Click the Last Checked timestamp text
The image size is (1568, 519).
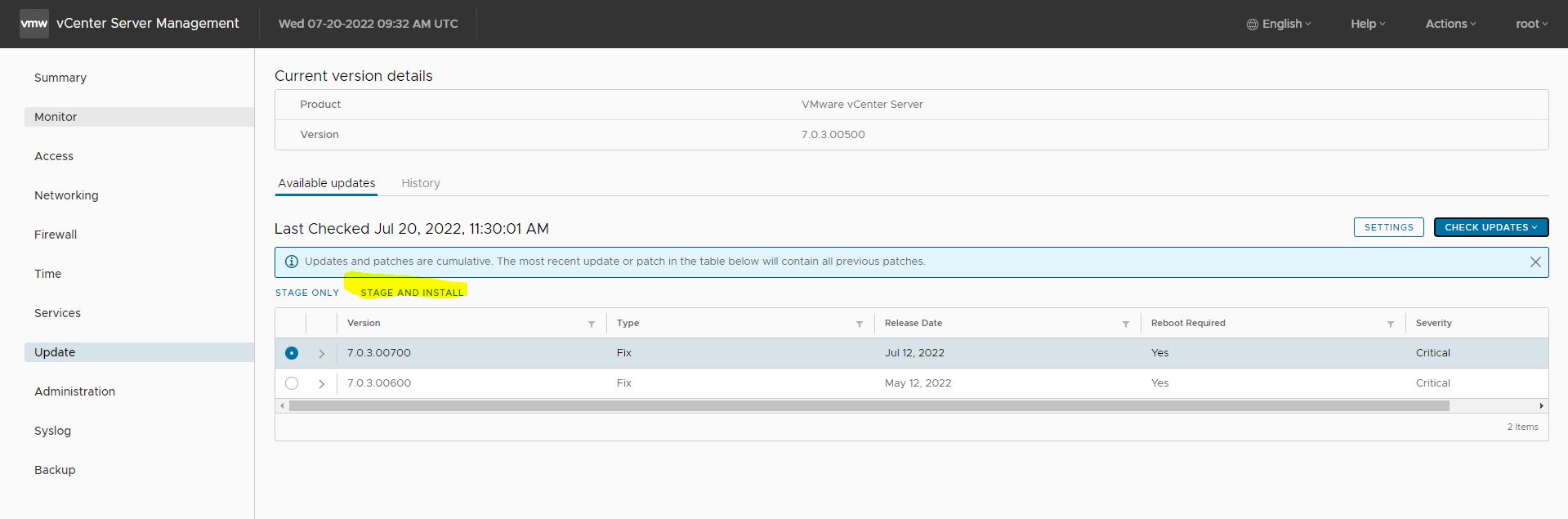(412, 229)
